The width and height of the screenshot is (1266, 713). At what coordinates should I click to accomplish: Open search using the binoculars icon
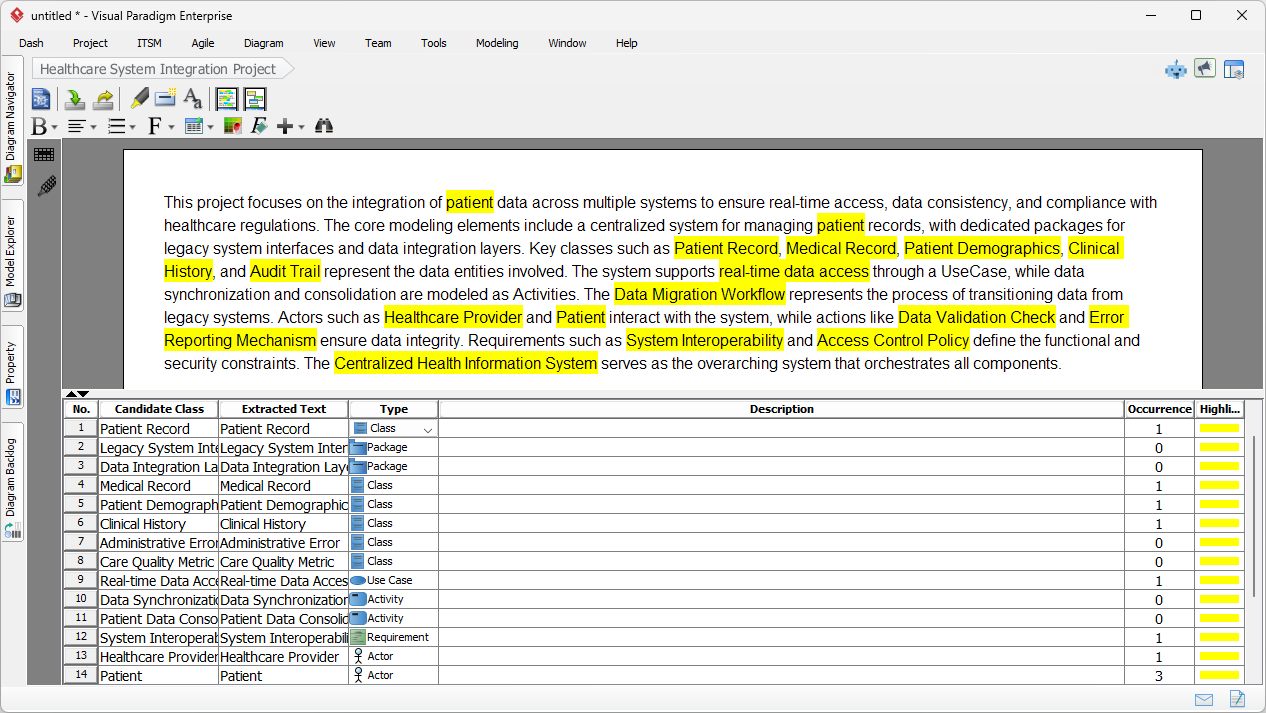(x=323, y=126)
